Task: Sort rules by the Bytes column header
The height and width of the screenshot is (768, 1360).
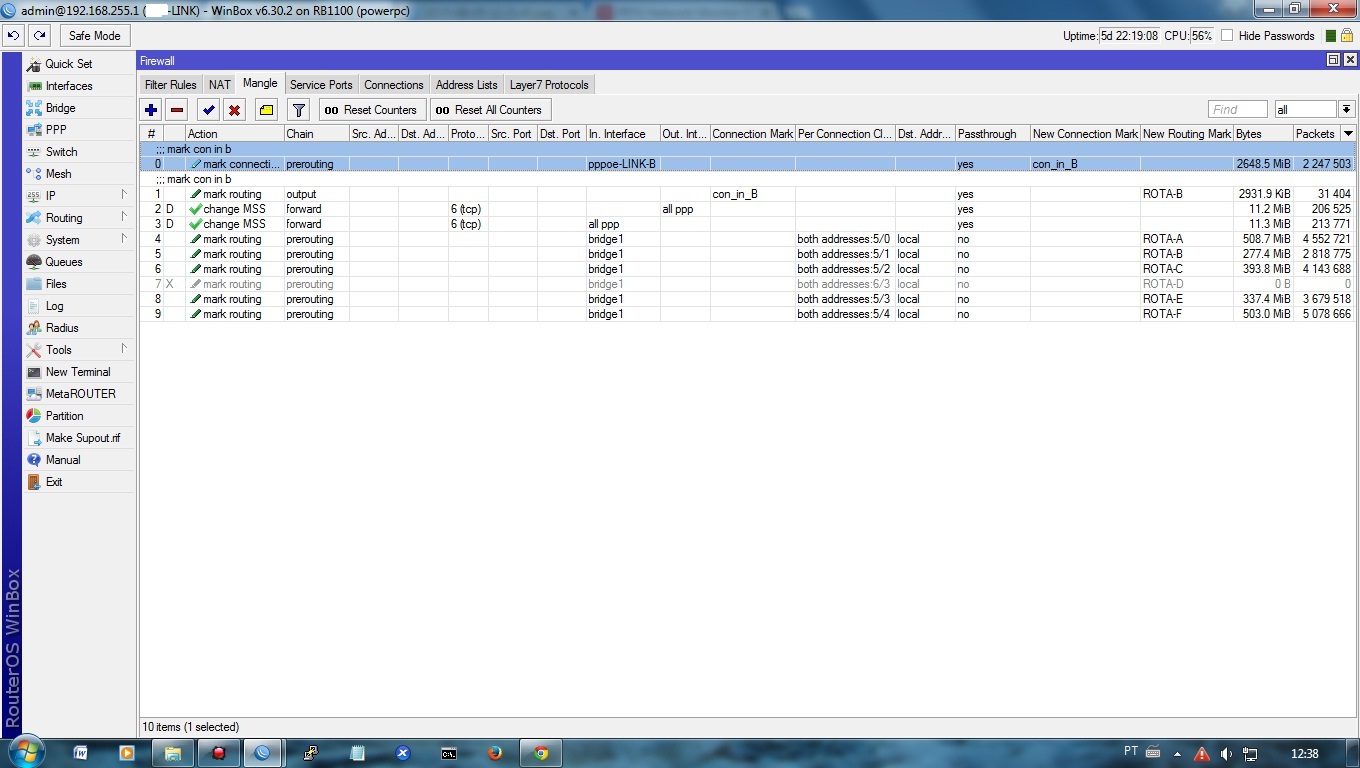Action: (x=1262, y=133)
